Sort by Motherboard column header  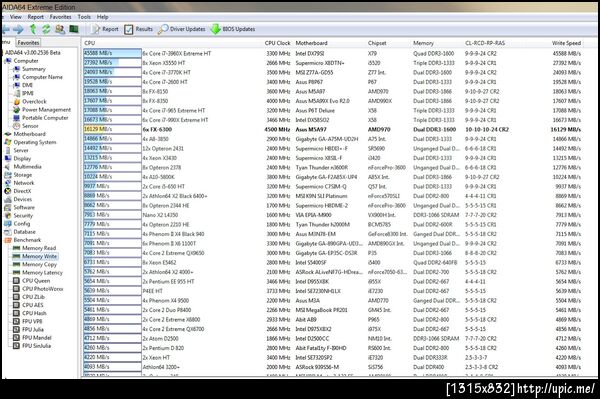pyautogui.click(x=311, y=43)
